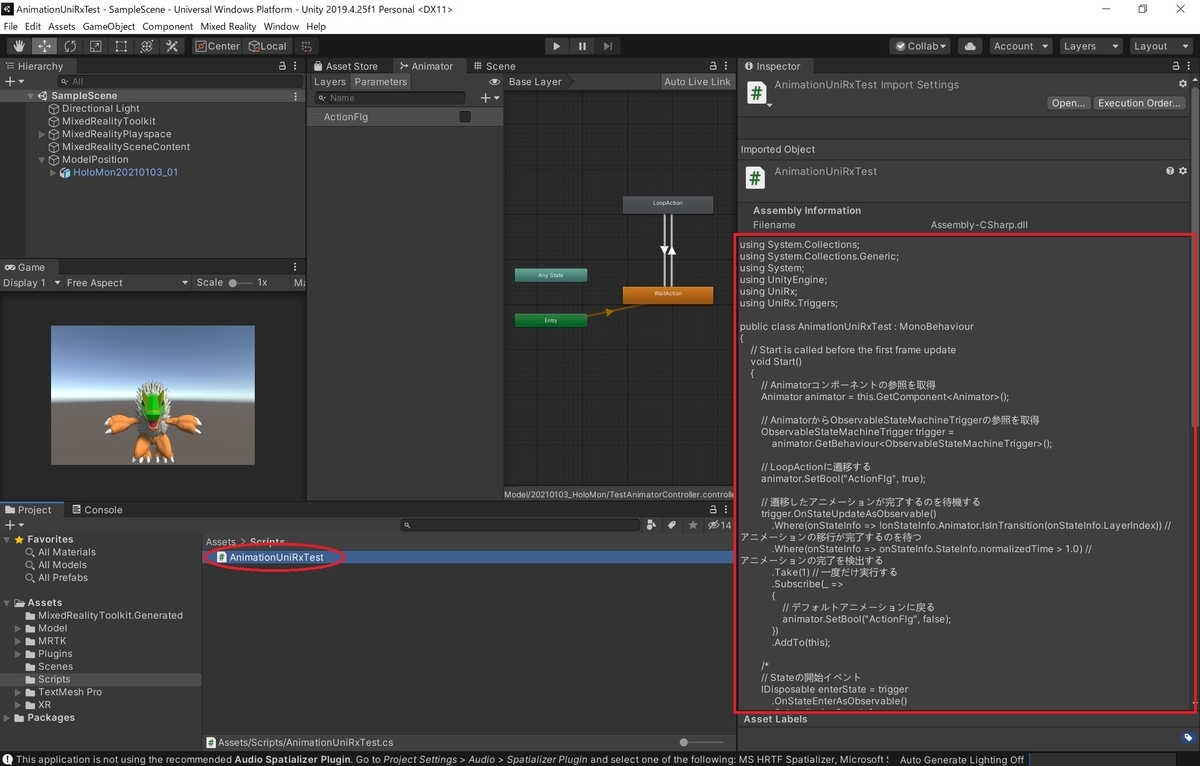Select the Transform tool
1200x766 pixels.
(146, 46)
